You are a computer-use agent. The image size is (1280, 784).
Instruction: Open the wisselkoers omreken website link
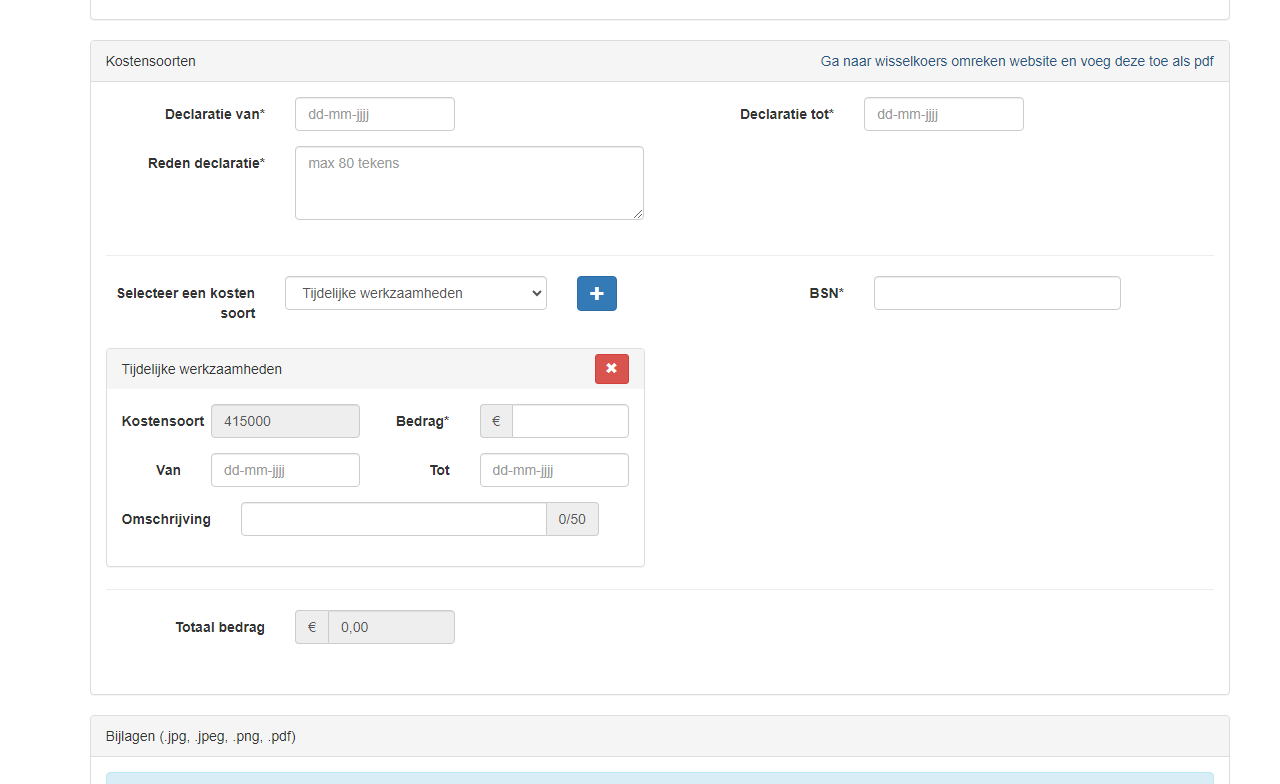pos(1016,61)
